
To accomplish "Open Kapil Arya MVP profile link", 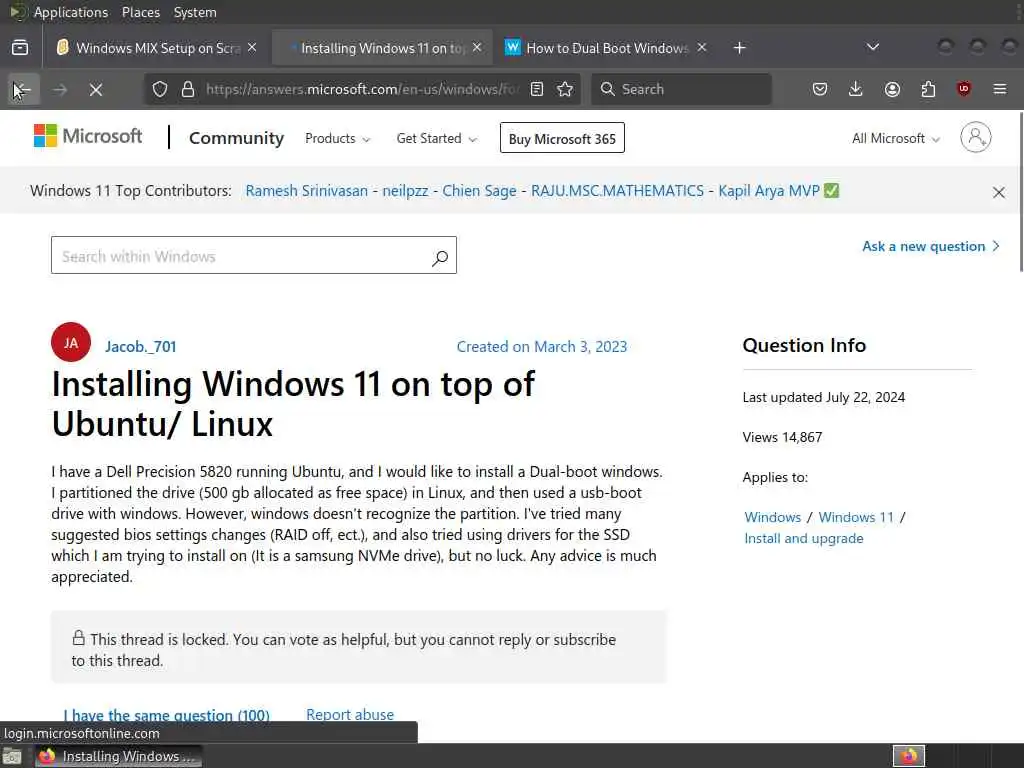I will (x=769, y=191).
